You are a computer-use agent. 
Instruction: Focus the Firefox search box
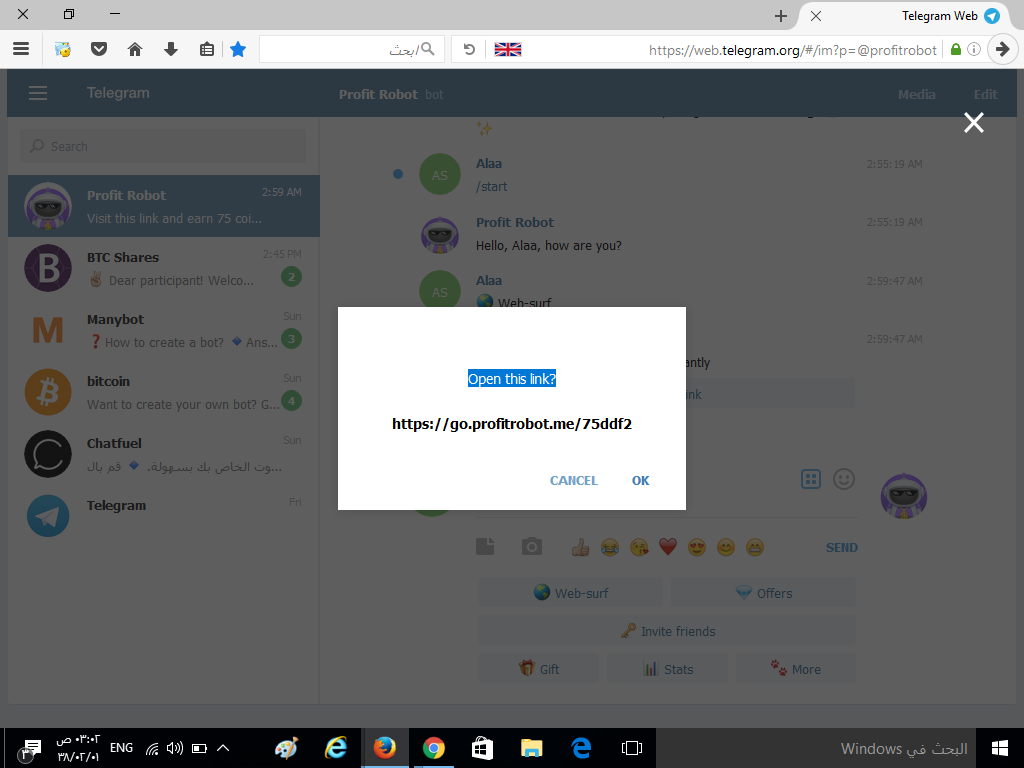[352, 49]
